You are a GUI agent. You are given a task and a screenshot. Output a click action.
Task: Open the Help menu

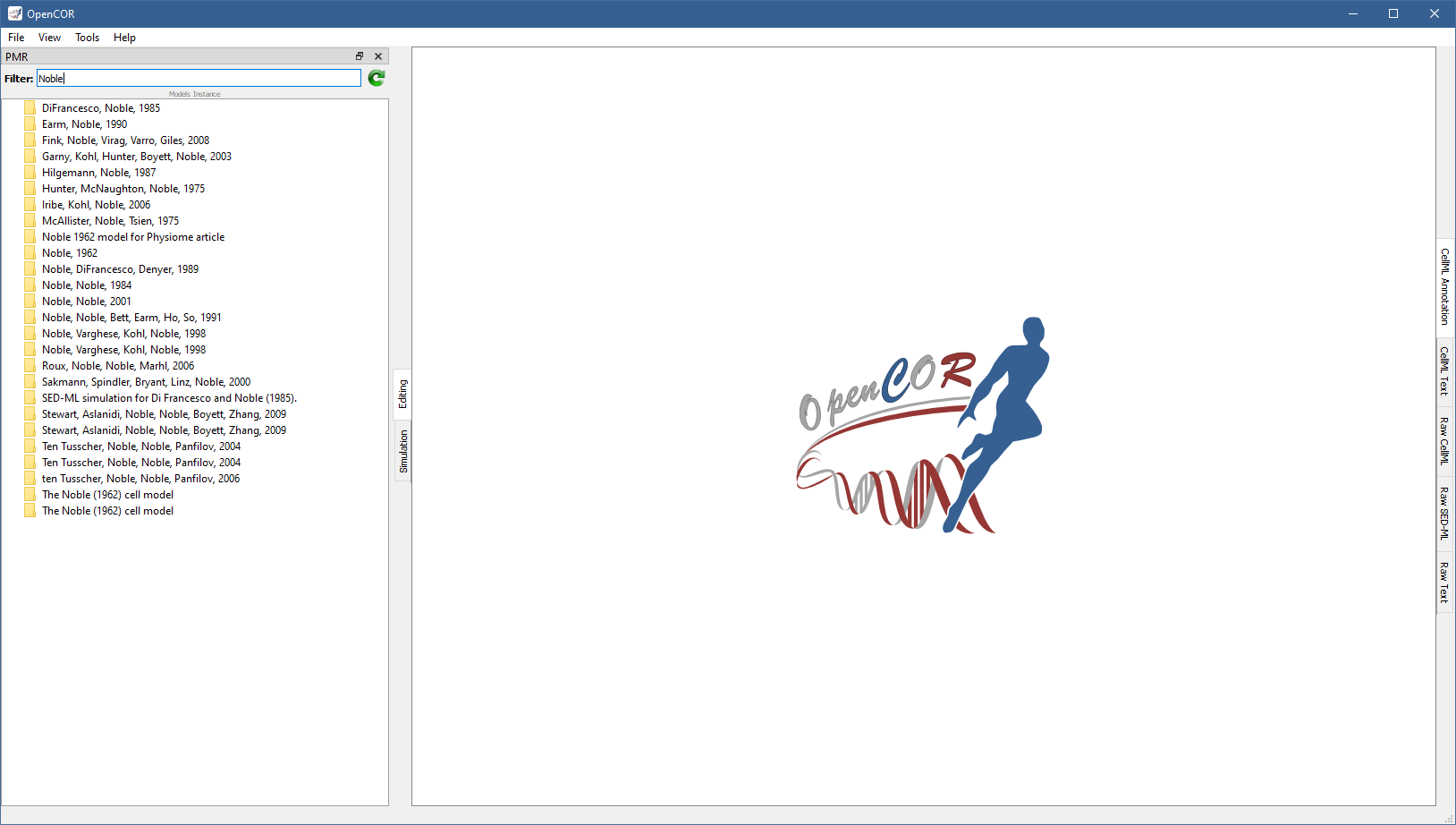[x=124, y=38]
